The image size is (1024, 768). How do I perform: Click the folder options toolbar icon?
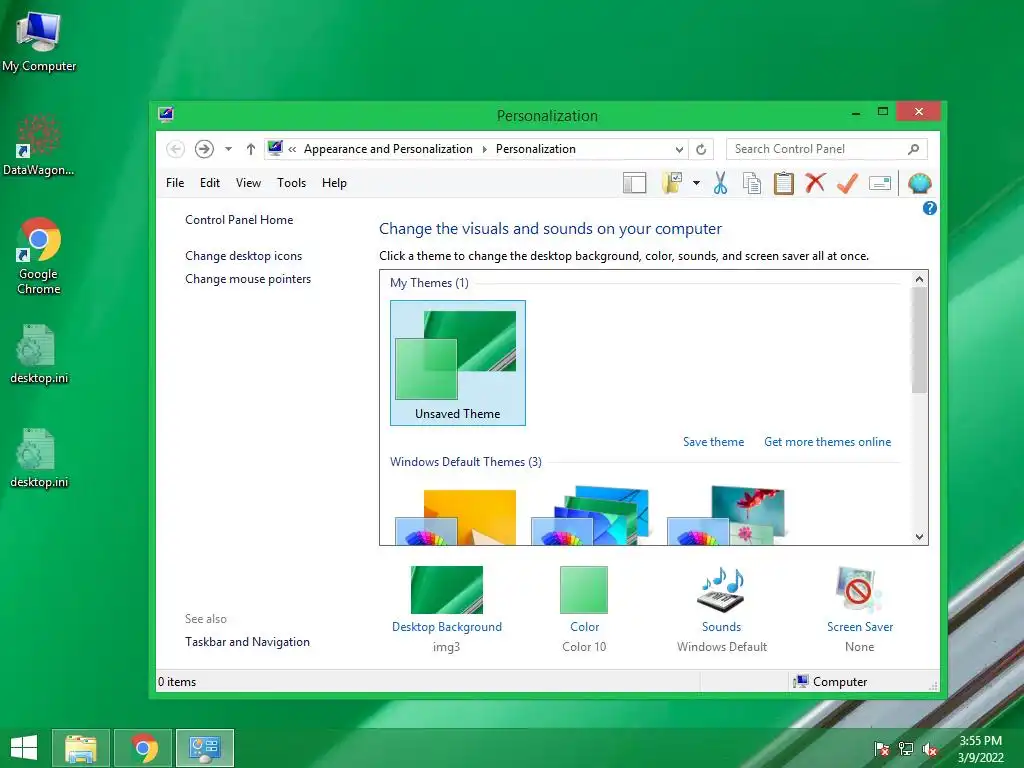pos(671,184)
